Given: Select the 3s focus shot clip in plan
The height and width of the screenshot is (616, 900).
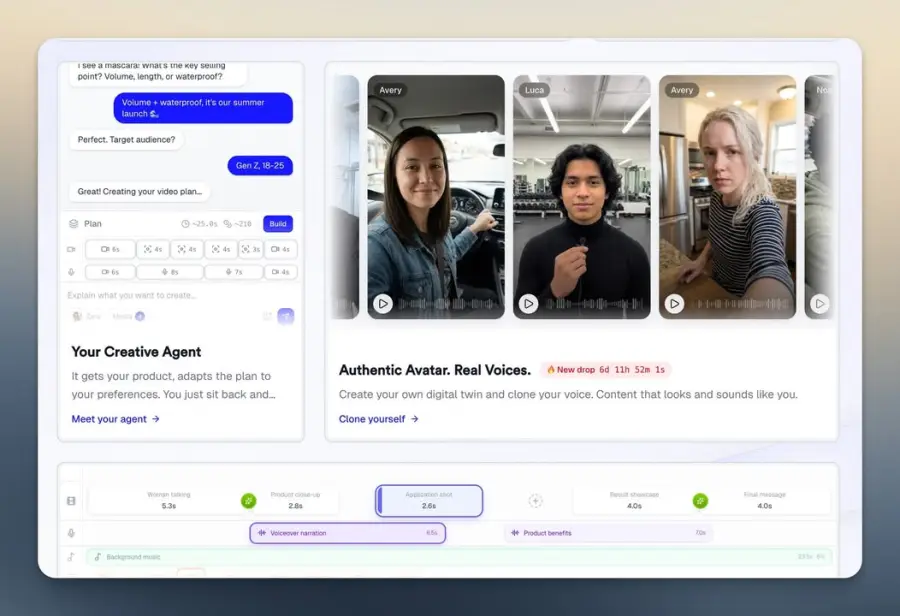Looking at the screenshot, I should click(x=250, y=249).
